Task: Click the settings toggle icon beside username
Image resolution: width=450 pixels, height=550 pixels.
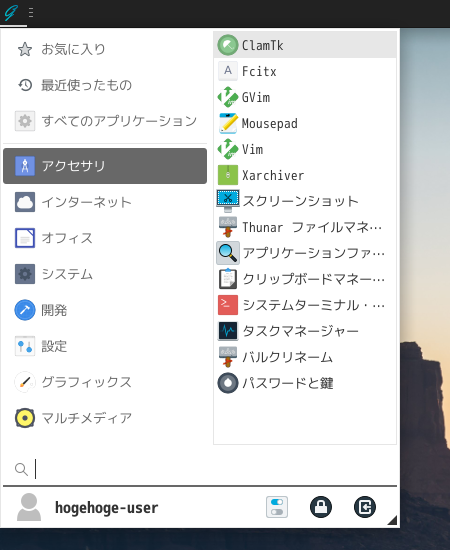Action: 277,507
